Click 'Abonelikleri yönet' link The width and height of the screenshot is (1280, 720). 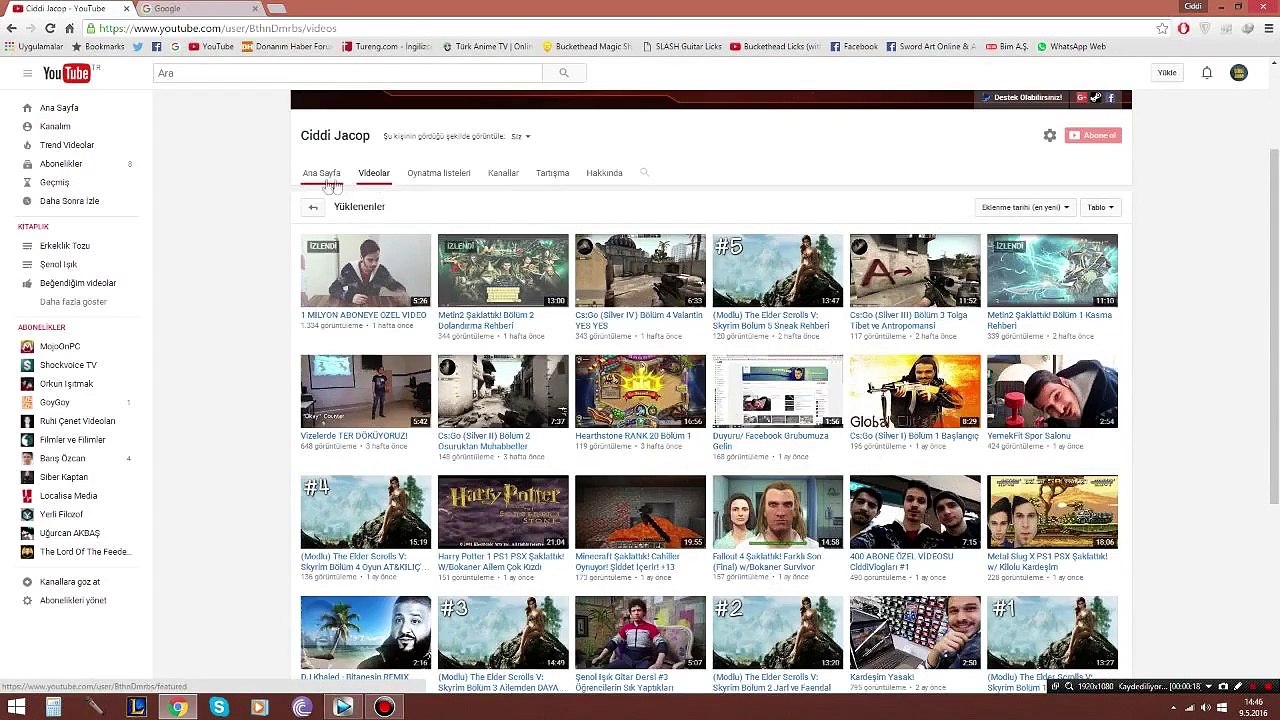[73, 601]
